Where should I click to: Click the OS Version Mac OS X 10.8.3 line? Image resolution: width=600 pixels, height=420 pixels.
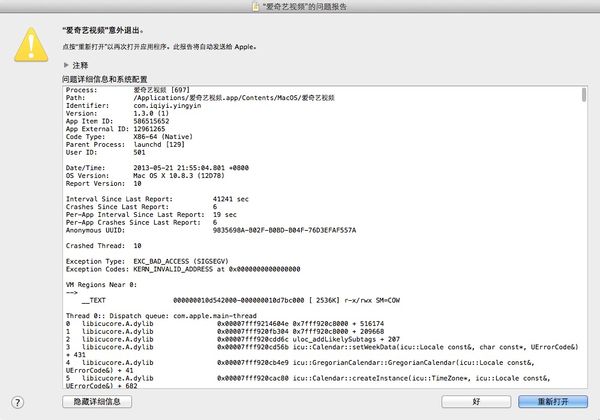pos(145,176)
